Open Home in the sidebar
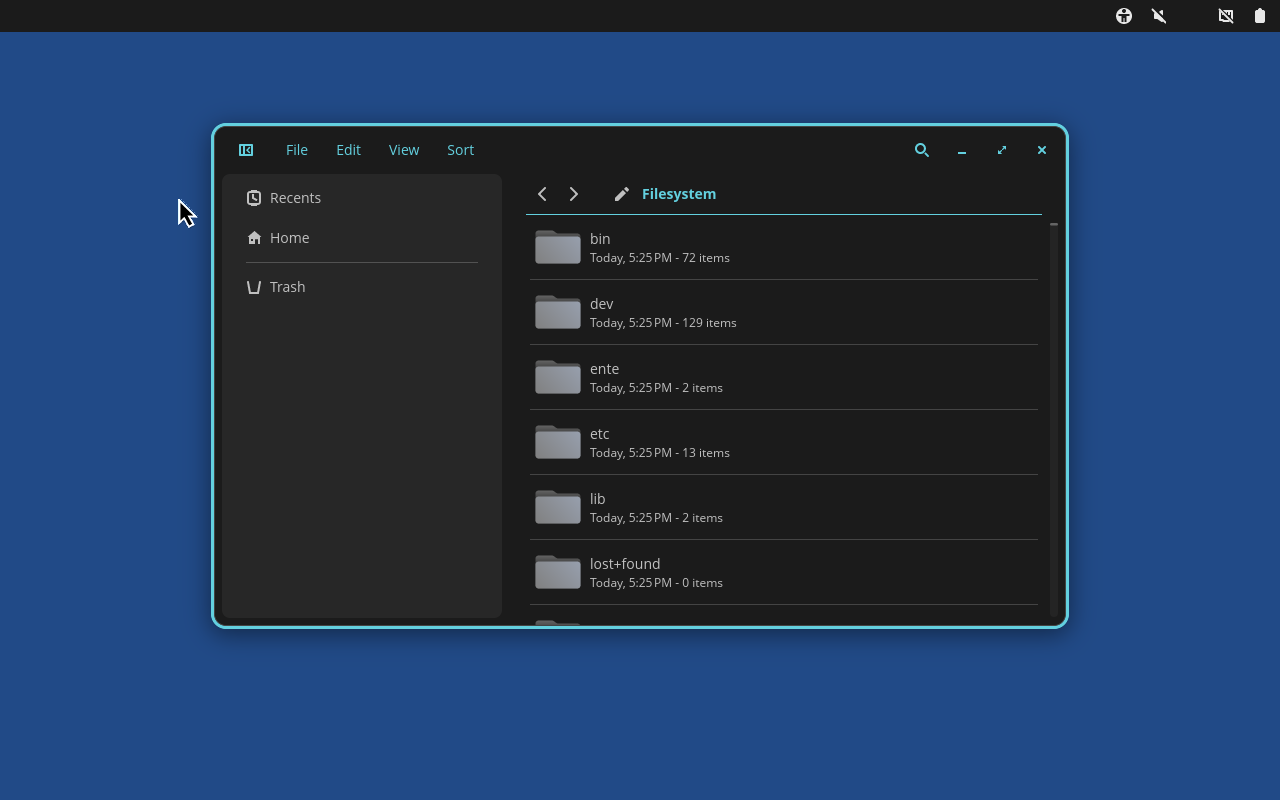 pyautogui.click(x=362, y=238)
